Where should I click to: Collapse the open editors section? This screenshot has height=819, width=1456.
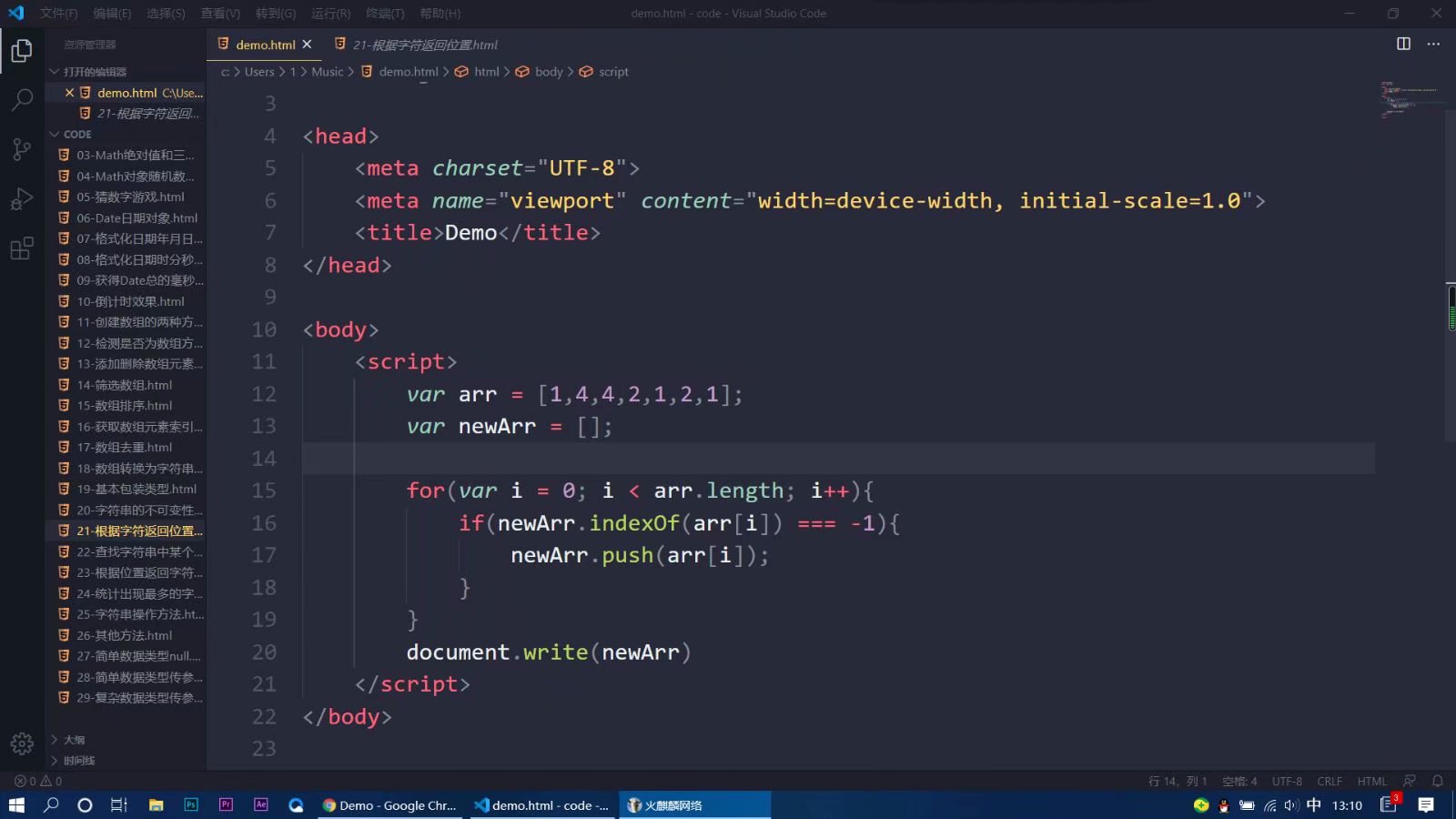[126, 71]
